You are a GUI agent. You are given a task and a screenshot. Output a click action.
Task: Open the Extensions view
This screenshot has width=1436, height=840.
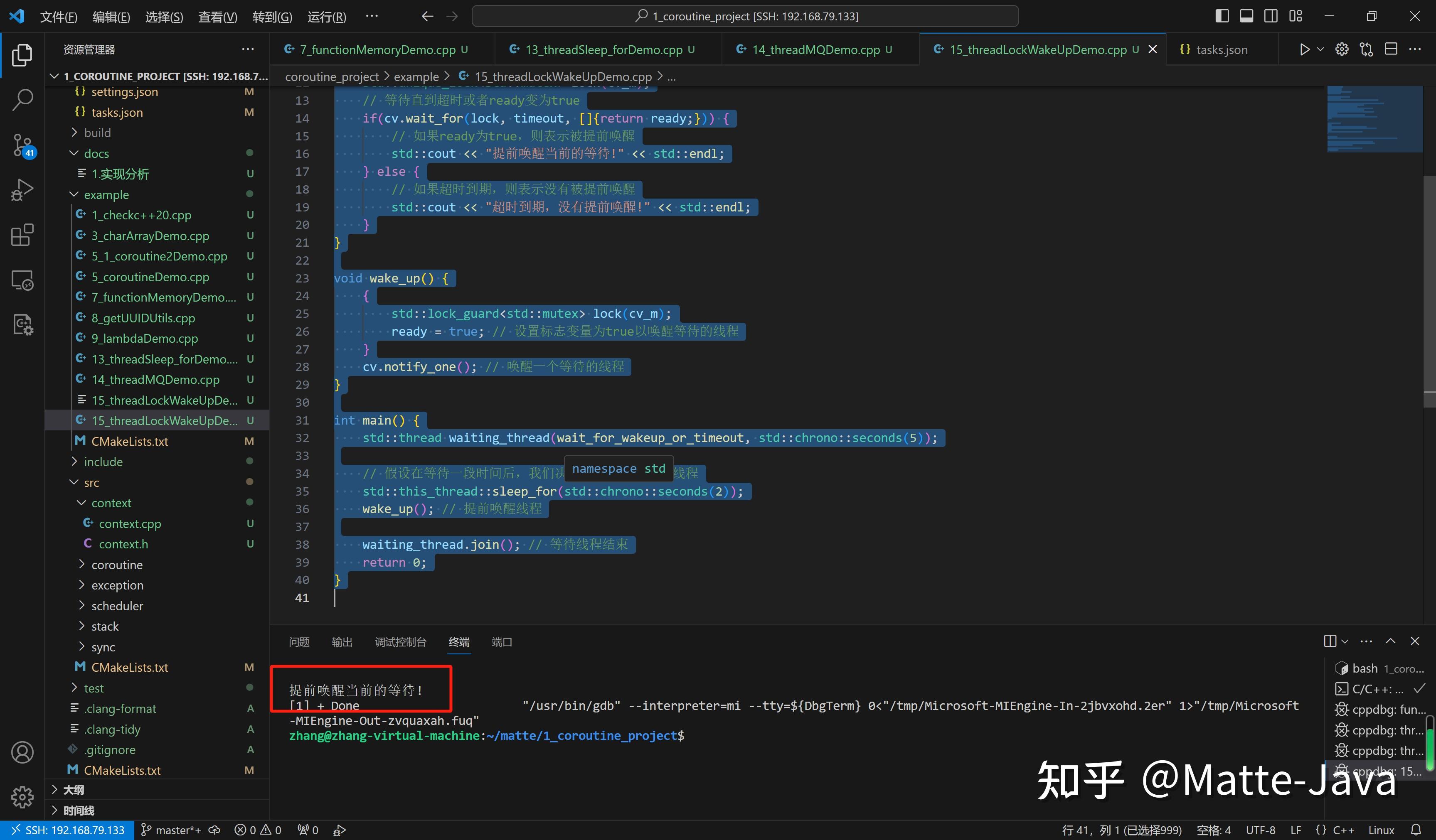click(22, 235)
